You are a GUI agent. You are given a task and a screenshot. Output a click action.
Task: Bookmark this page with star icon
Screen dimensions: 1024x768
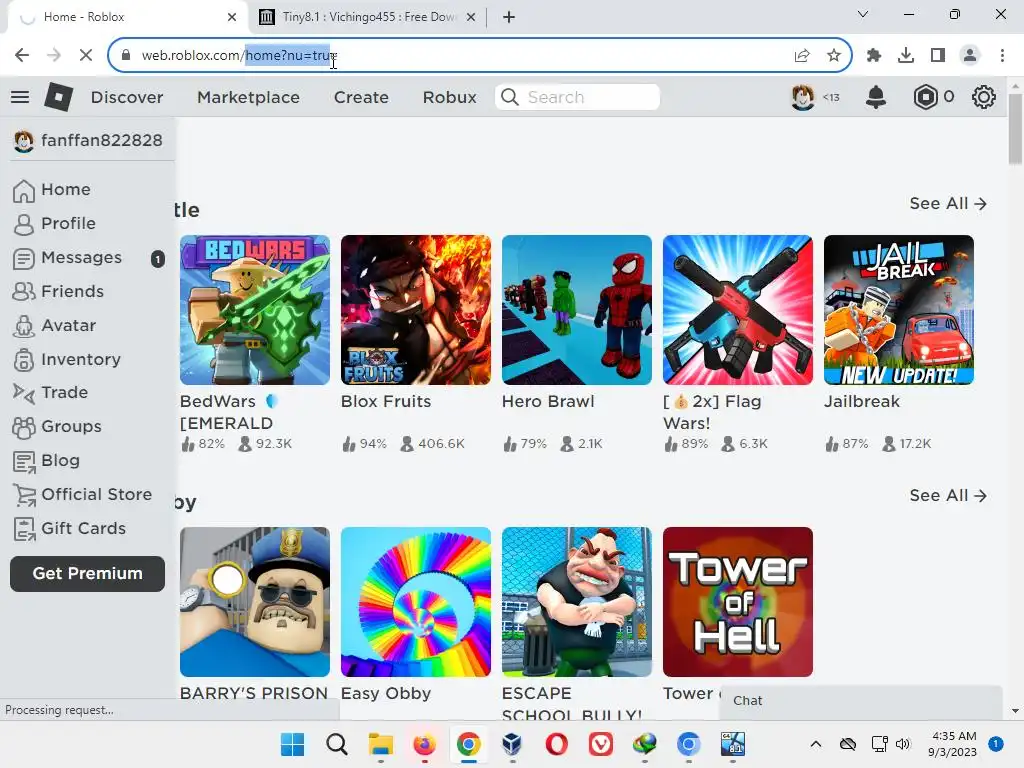coord(834,56)
